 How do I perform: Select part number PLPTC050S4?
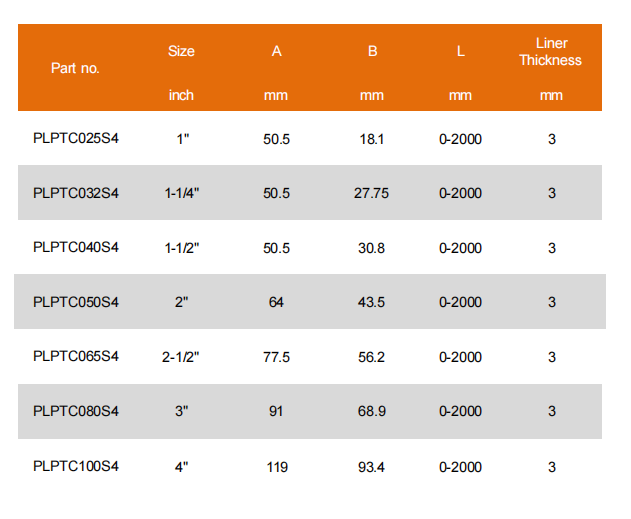pos(76,302)
